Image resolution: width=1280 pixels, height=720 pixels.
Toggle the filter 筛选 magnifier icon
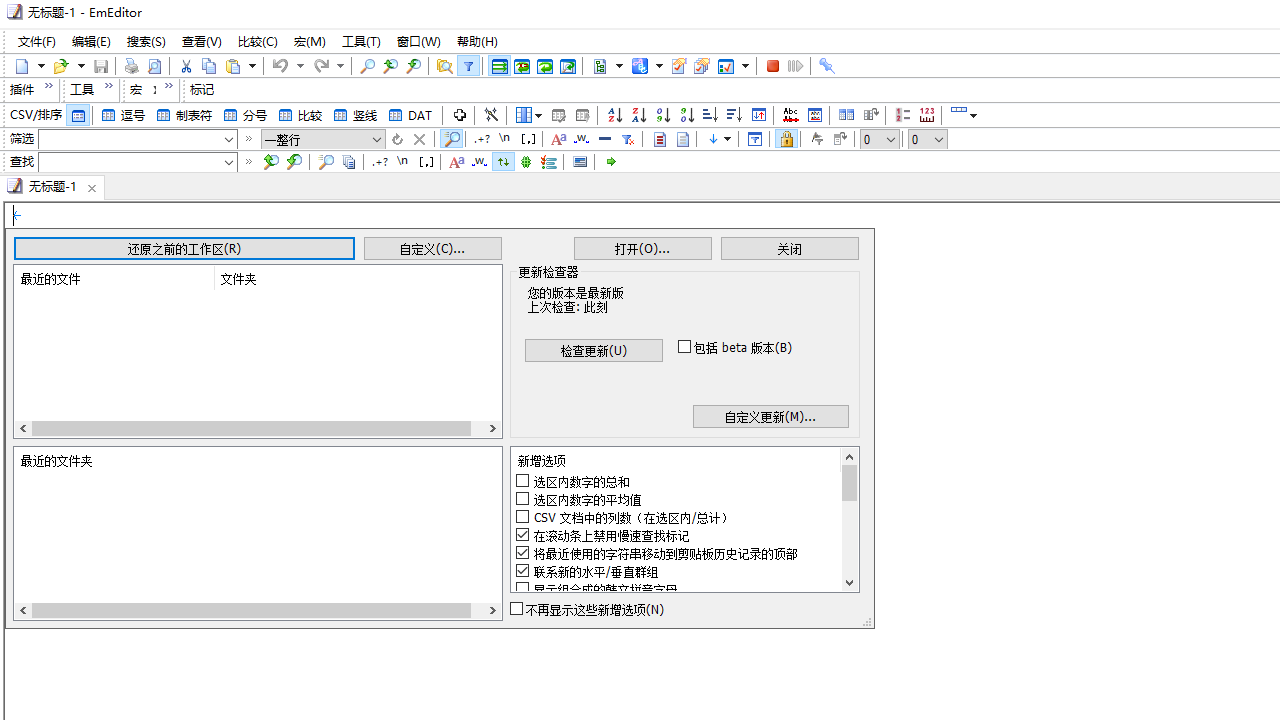451,139
